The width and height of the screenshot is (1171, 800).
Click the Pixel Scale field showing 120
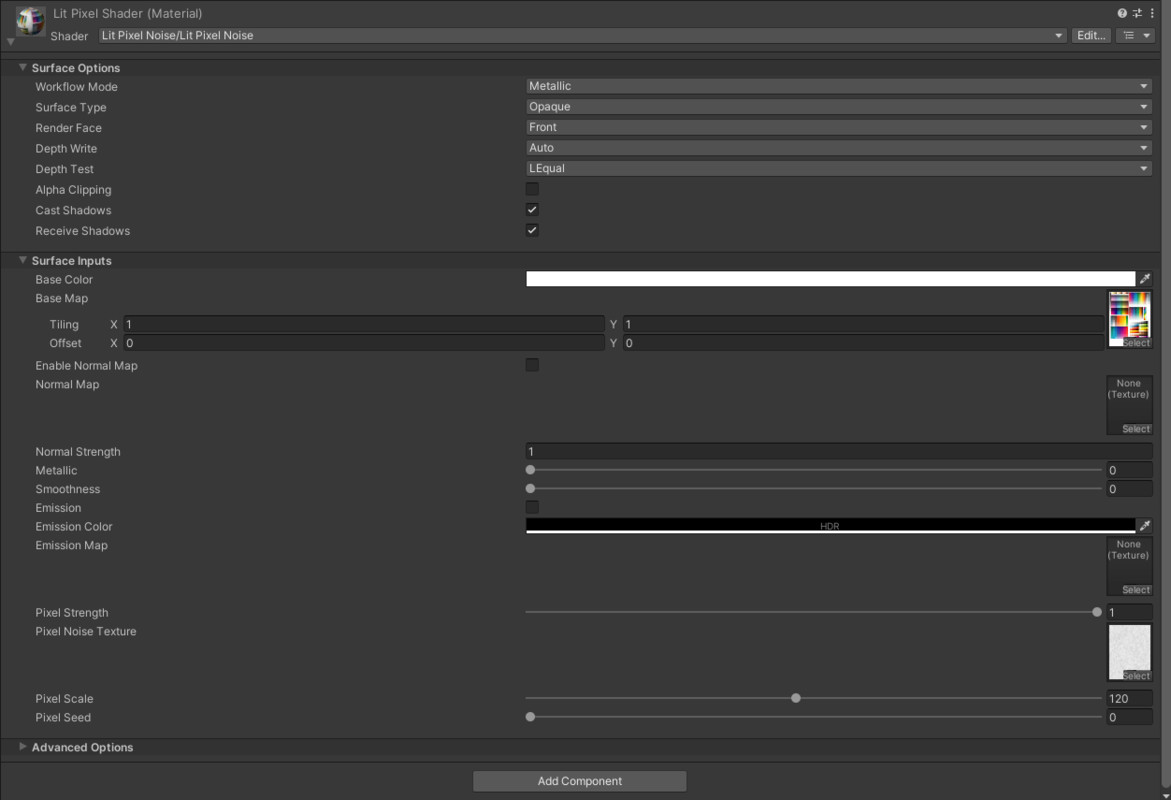point(1129,698)
